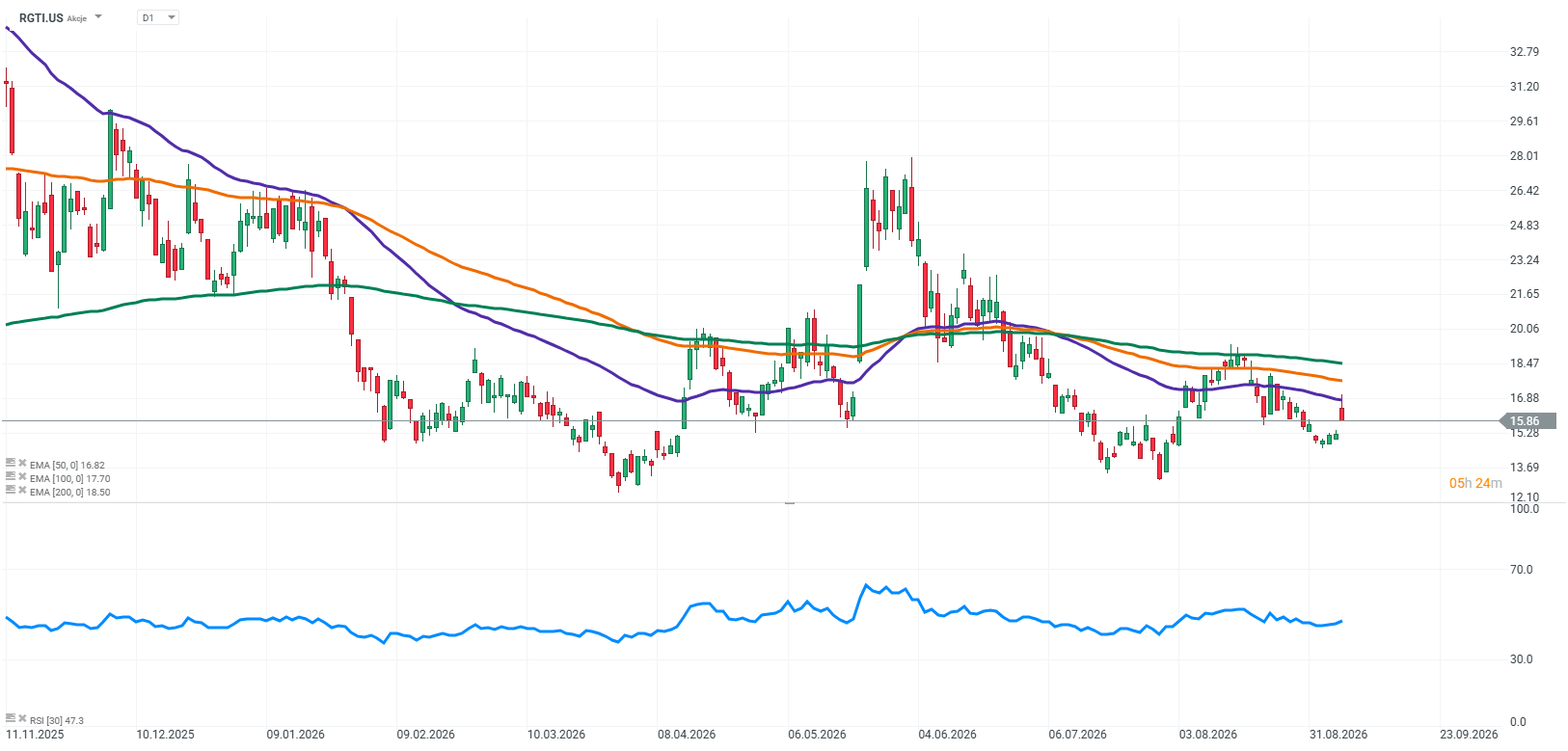This screenshot has width=1568, height=751.
Task: Select the current price tag 15.86
Action: (1527, 421)
